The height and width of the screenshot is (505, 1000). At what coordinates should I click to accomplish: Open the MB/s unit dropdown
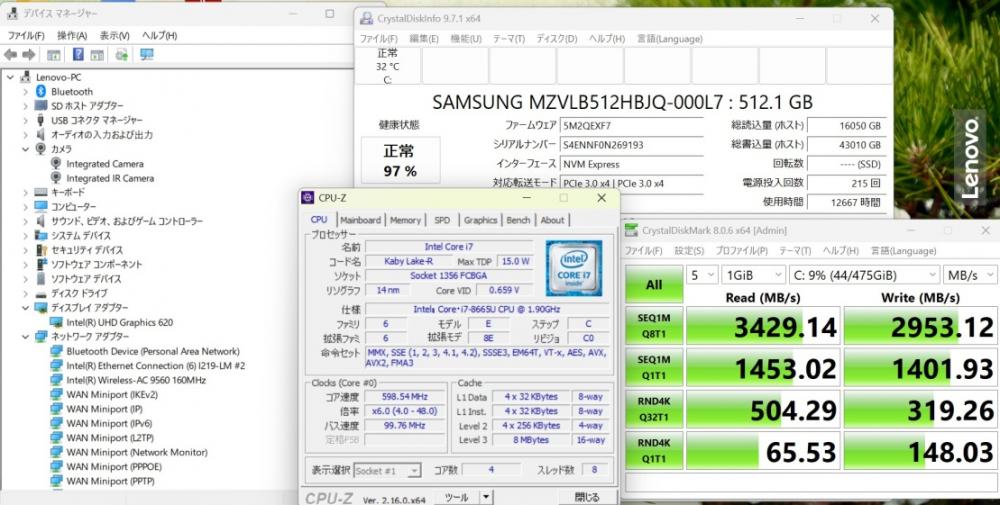pyautogui.click(x=970, y=274)
